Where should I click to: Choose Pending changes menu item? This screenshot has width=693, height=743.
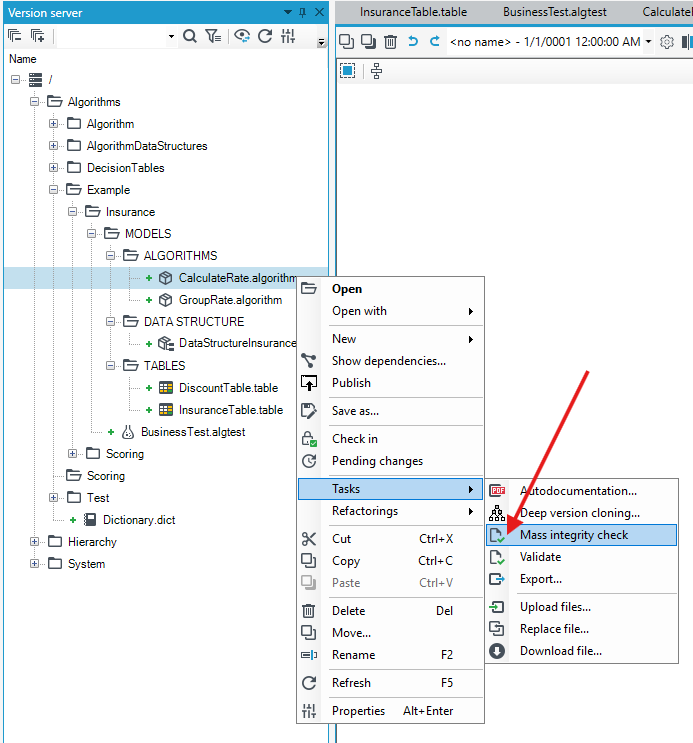(391, 461)
